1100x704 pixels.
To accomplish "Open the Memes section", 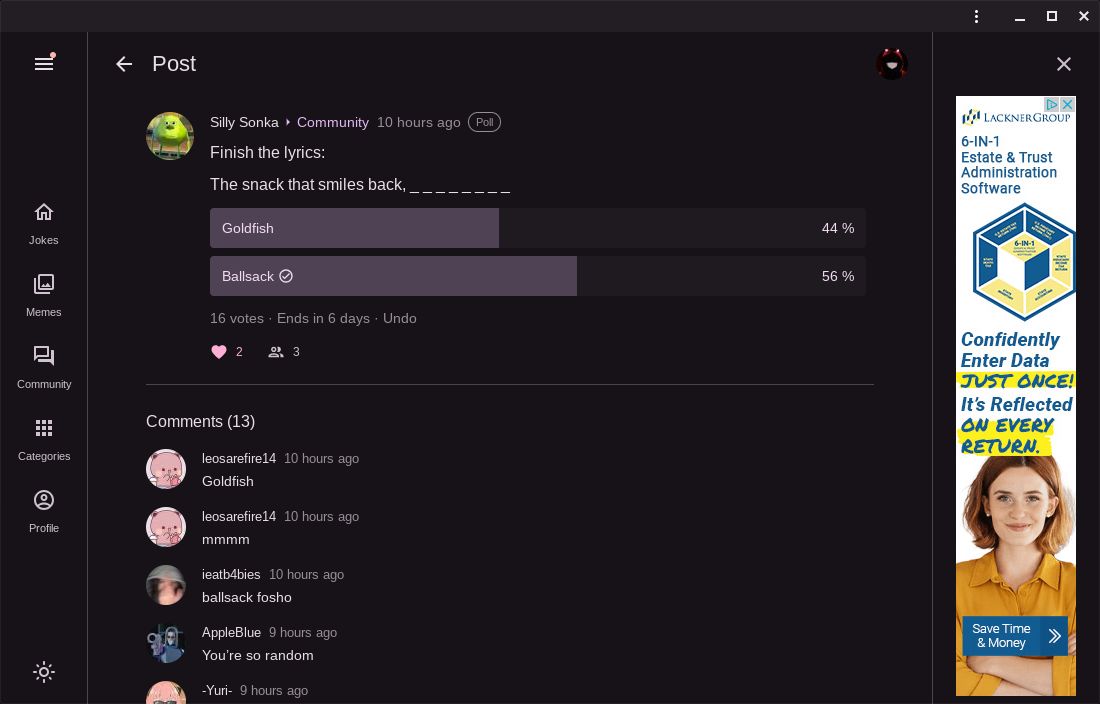I will (x=44, y=295).
